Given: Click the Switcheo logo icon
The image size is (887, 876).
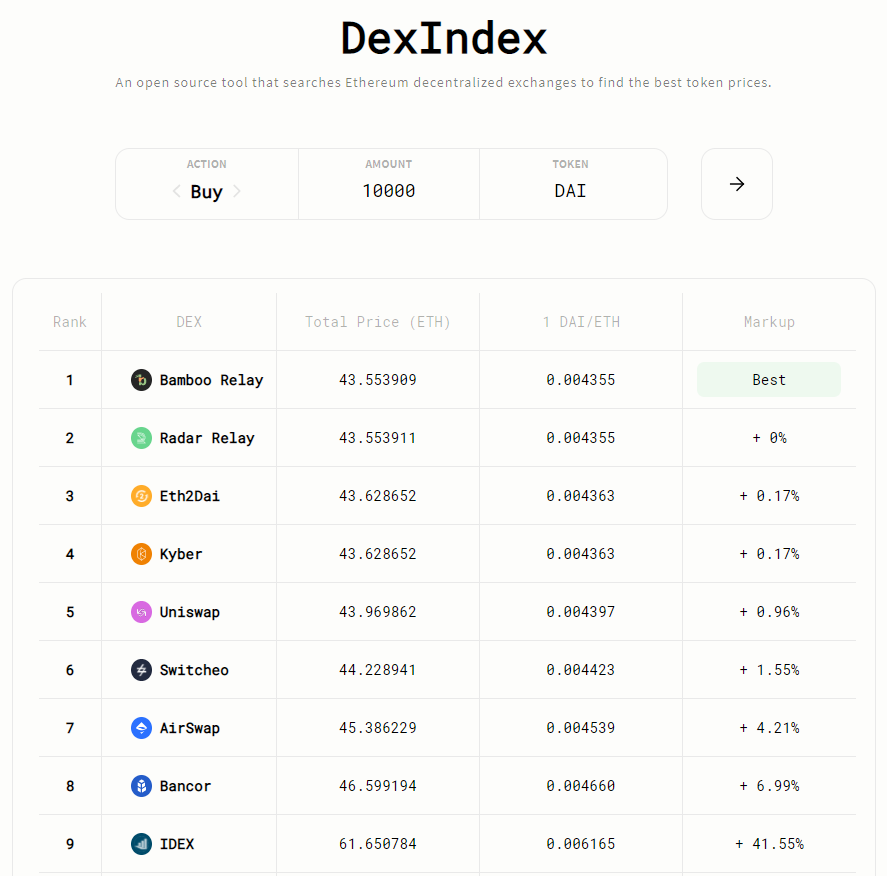Looking at the screenshot, I should (141, 670).
